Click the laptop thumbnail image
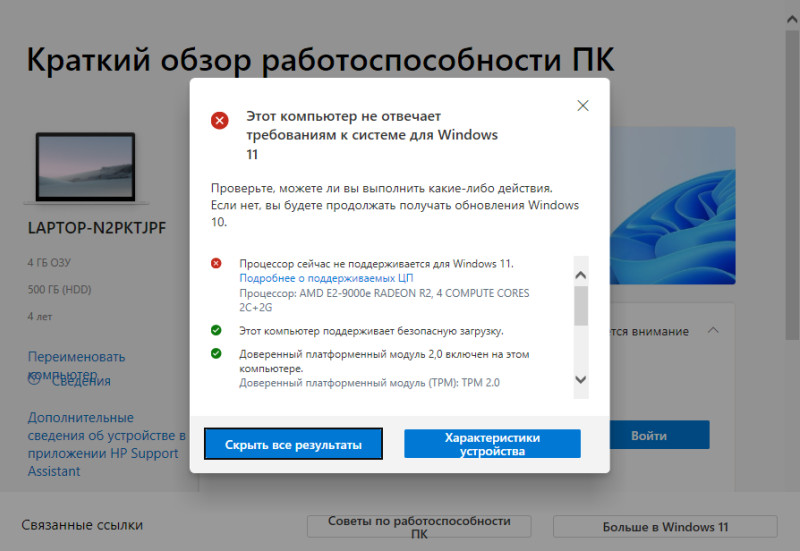 pyautogui.click(x=86, y=167)
